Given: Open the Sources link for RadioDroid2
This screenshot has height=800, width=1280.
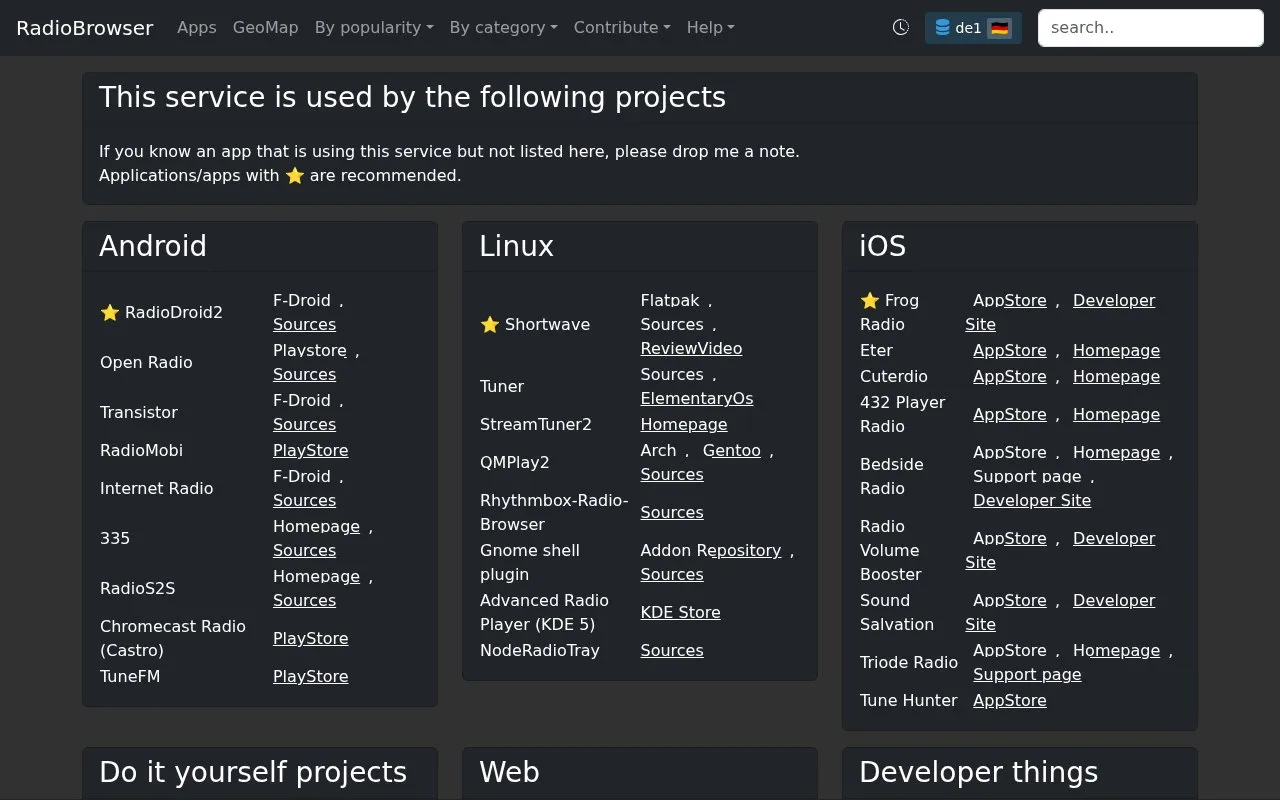Looking at the screenshot, I should point(305,325).
